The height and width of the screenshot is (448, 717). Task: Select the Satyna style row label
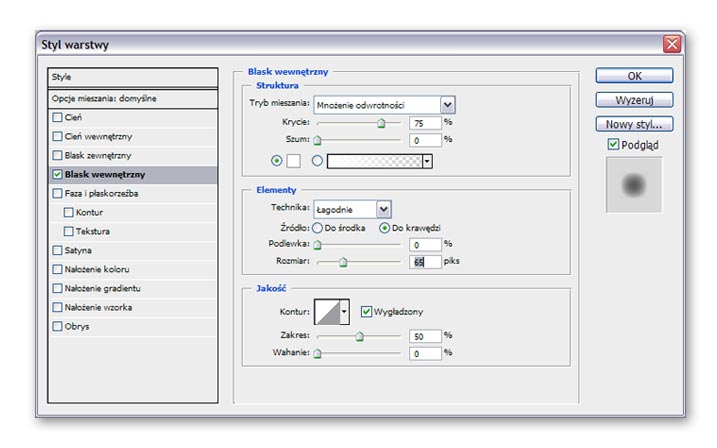tap(78, 251)
